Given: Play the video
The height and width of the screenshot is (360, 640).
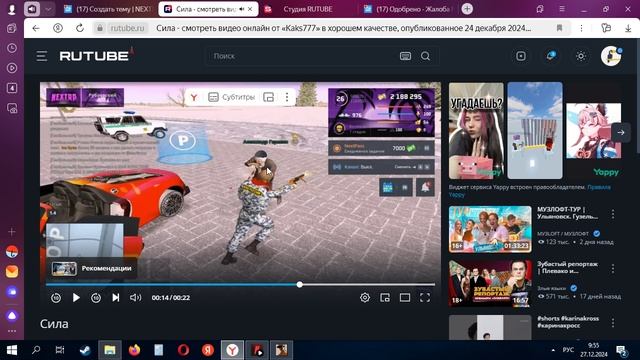Looking at the screenshot, I should tap(76, 298).
